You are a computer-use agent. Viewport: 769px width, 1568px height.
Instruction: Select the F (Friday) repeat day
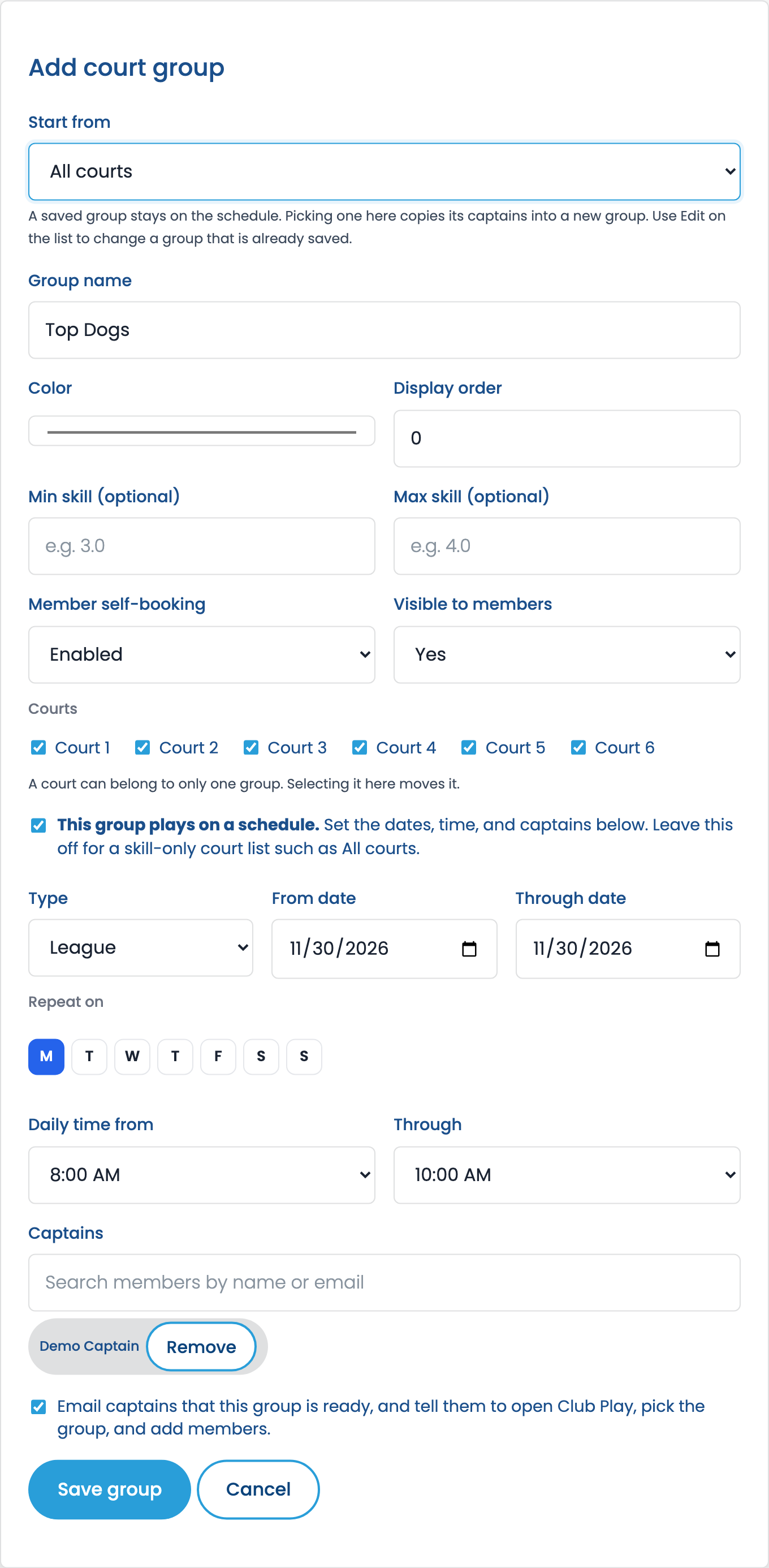click(218, 1057)
